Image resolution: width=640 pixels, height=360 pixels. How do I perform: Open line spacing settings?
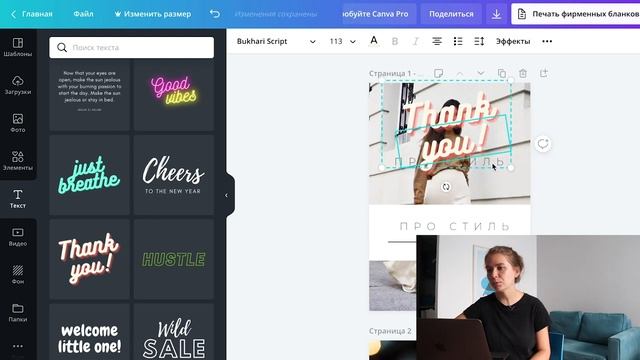click(479, 41)
